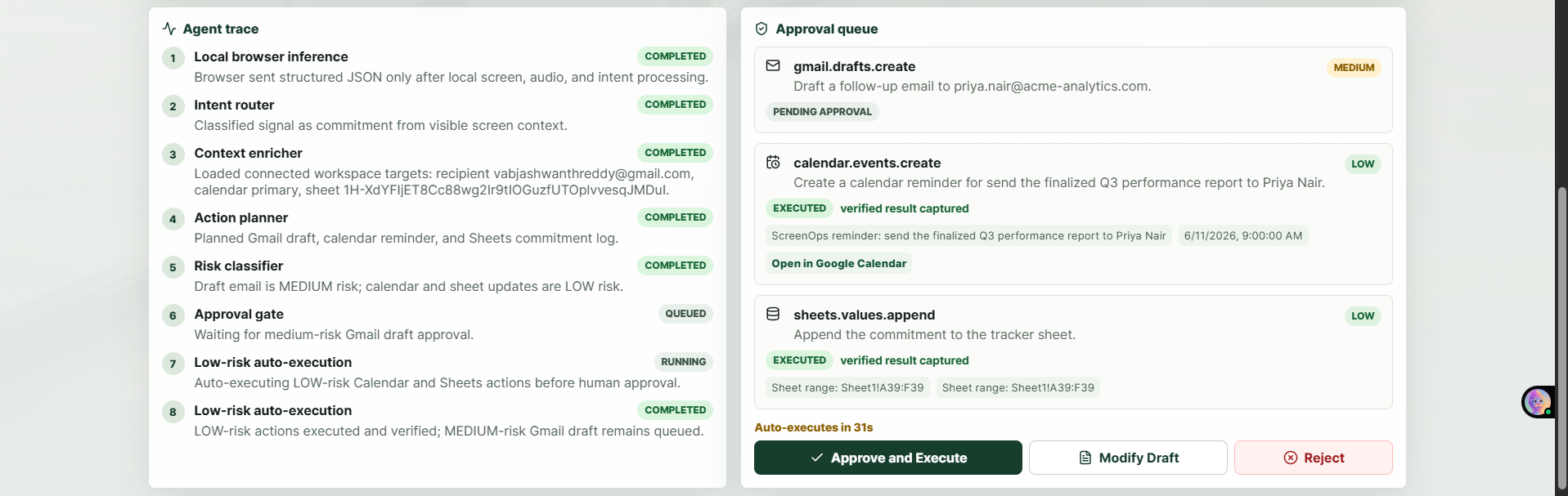Click step number 3 circle
The image size is (1568, 496).
coord(173,154)
